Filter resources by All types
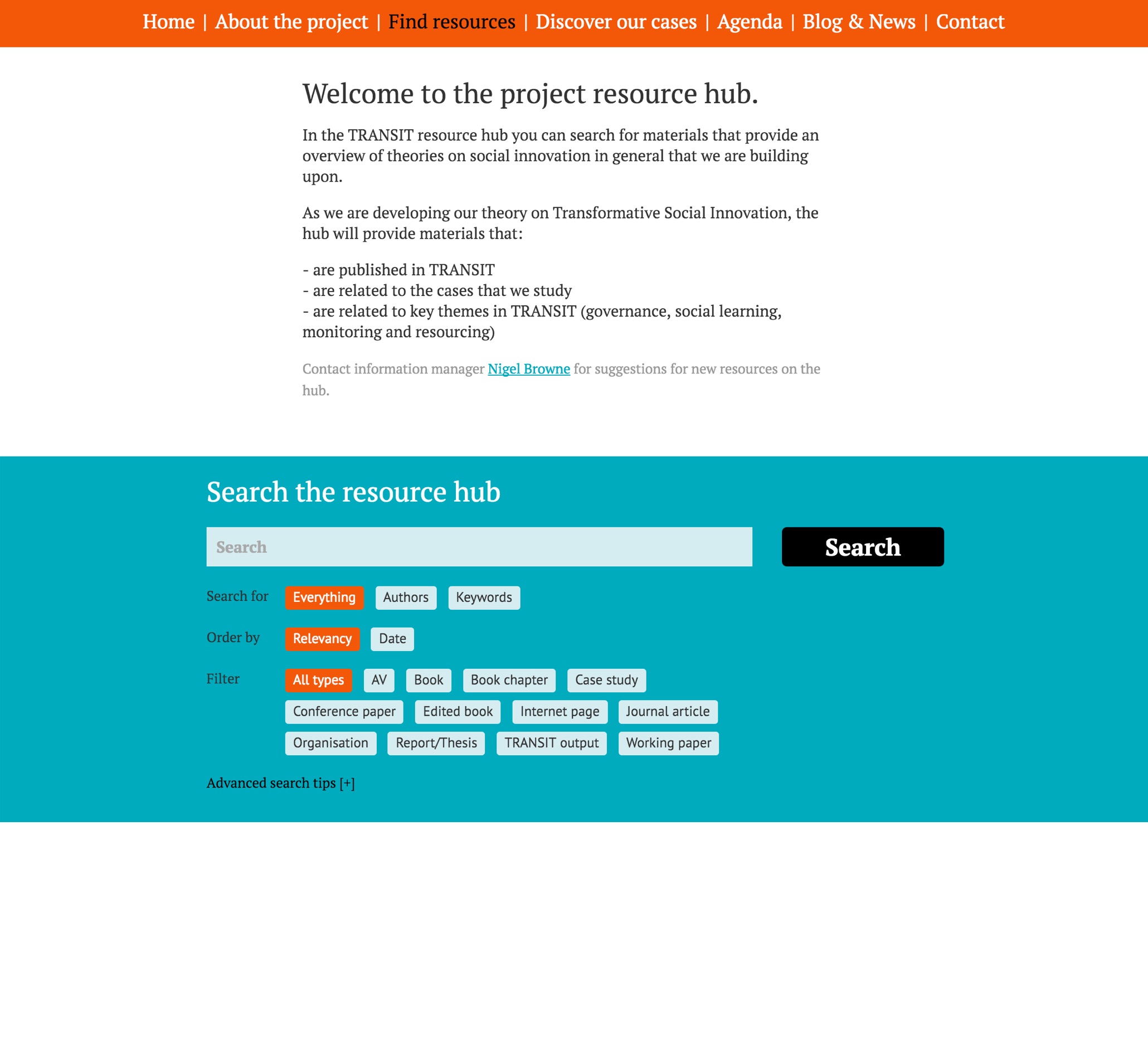Image resolution: width=1148 pixels, height=1059 pixels. (x=318, y=679)
